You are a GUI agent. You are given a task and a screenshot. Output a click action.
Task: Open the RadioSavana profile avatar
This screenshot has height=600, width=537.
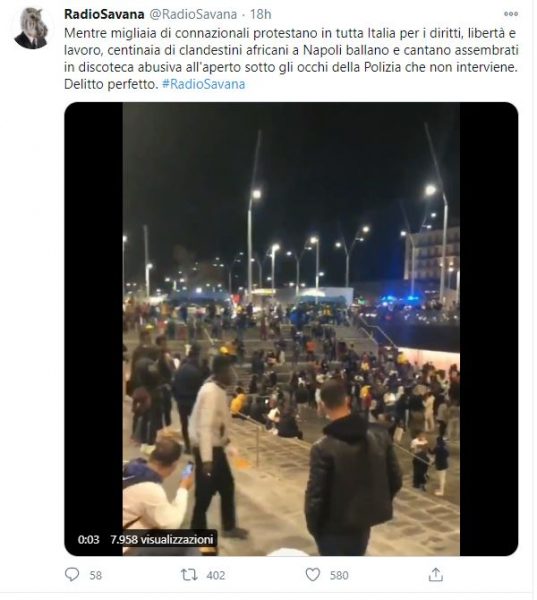point(31,28)
